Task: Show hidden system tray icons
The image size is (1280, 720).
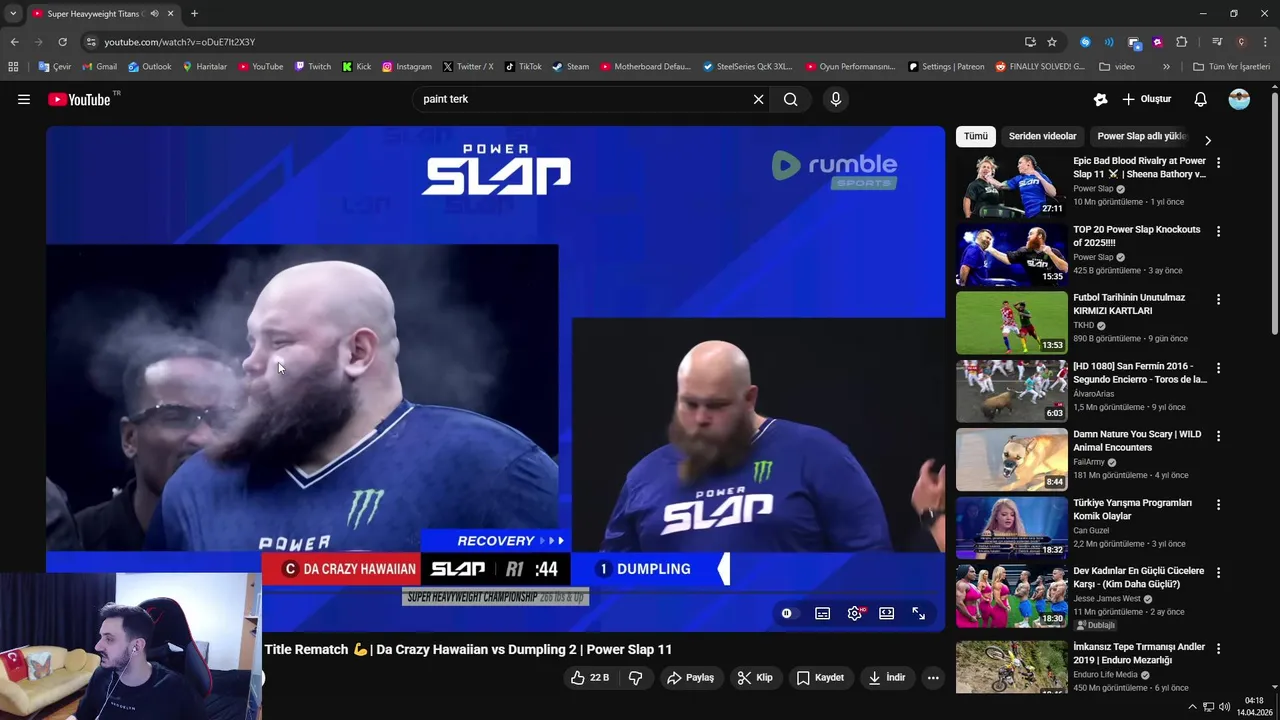Action: click(x=1192, y=707)
